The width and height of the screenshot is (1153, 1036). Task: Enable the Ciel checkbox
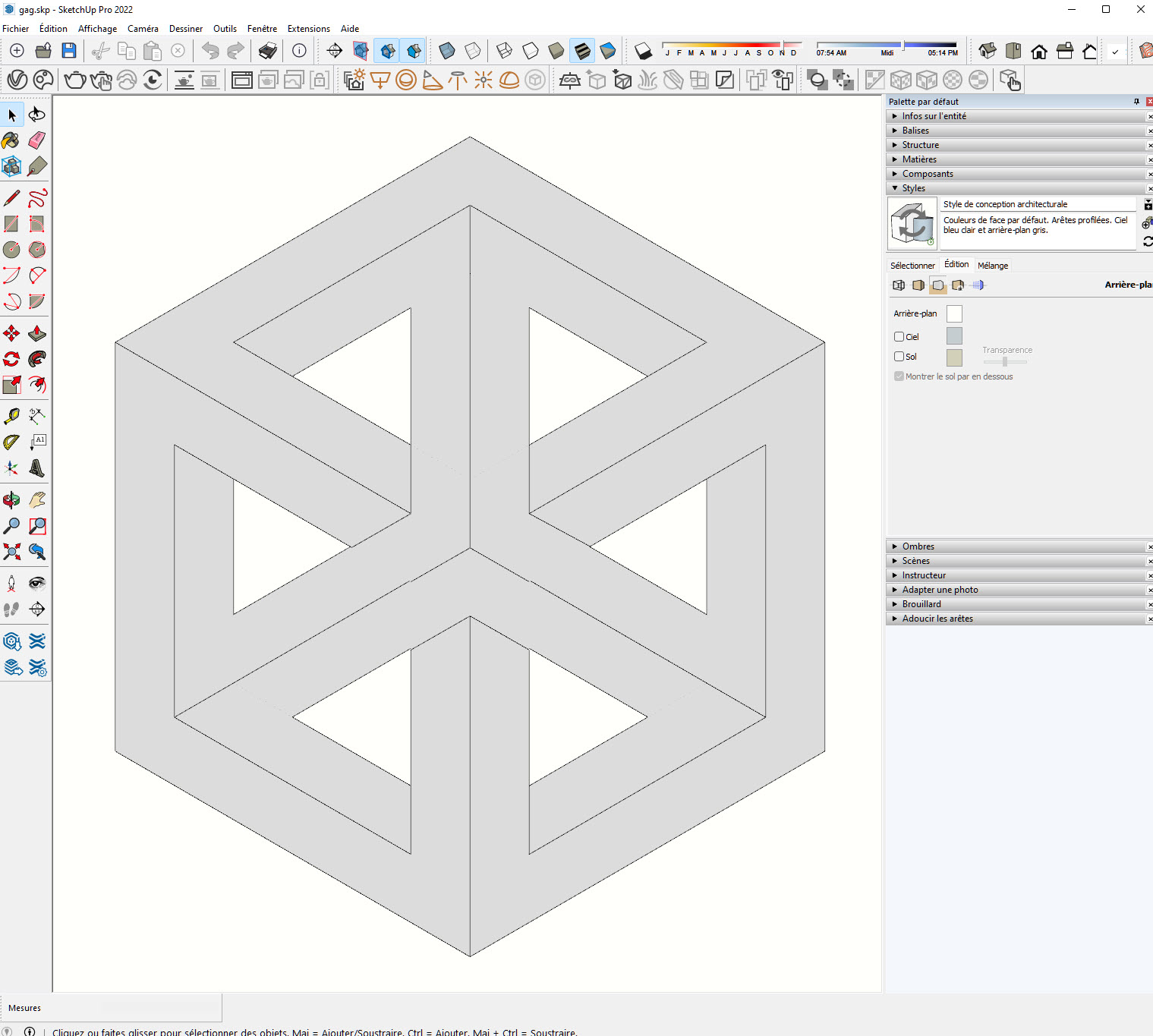coord(899,337)
